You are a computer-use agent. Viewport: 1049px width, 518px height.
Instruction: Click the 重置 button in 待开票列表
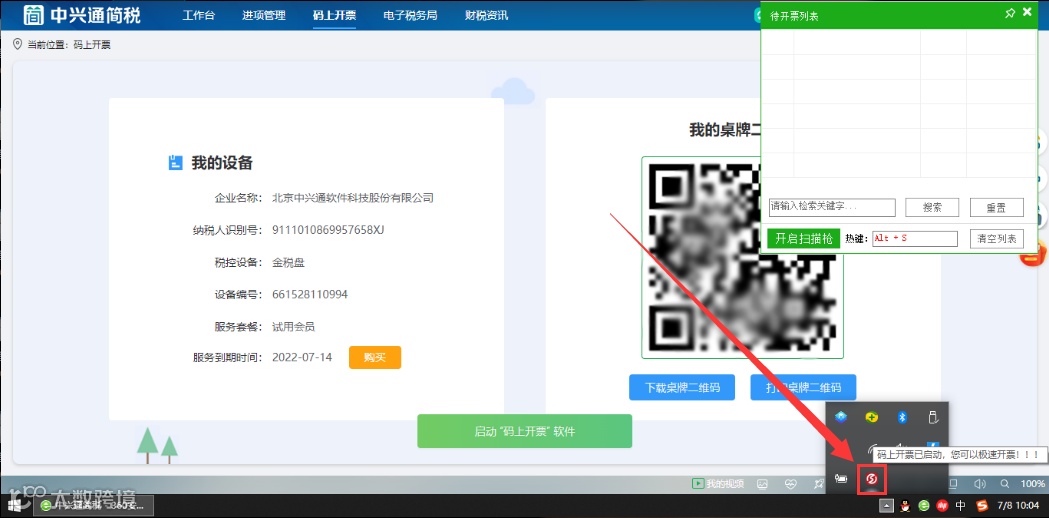996,207
